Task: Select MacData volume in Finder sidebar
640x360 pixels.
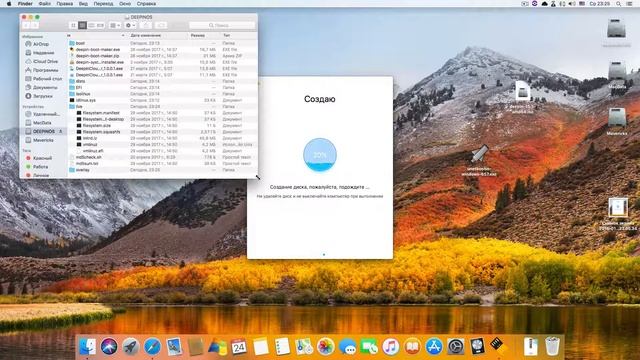Action: click(38, 122)
